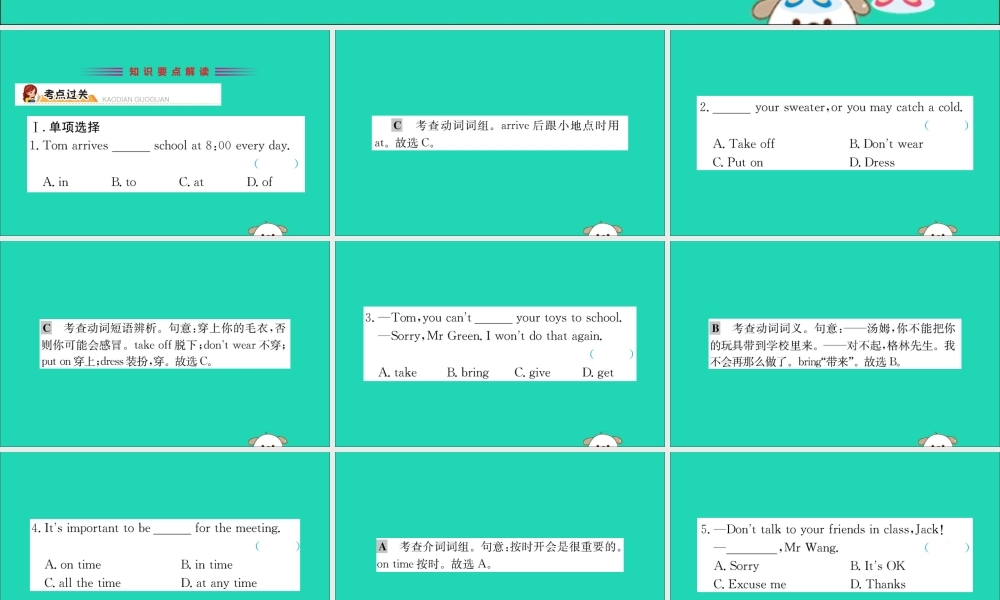Click the answer bracket of question 3
This screenshot has height=600, width=1000.
click(x=612, y=354)
